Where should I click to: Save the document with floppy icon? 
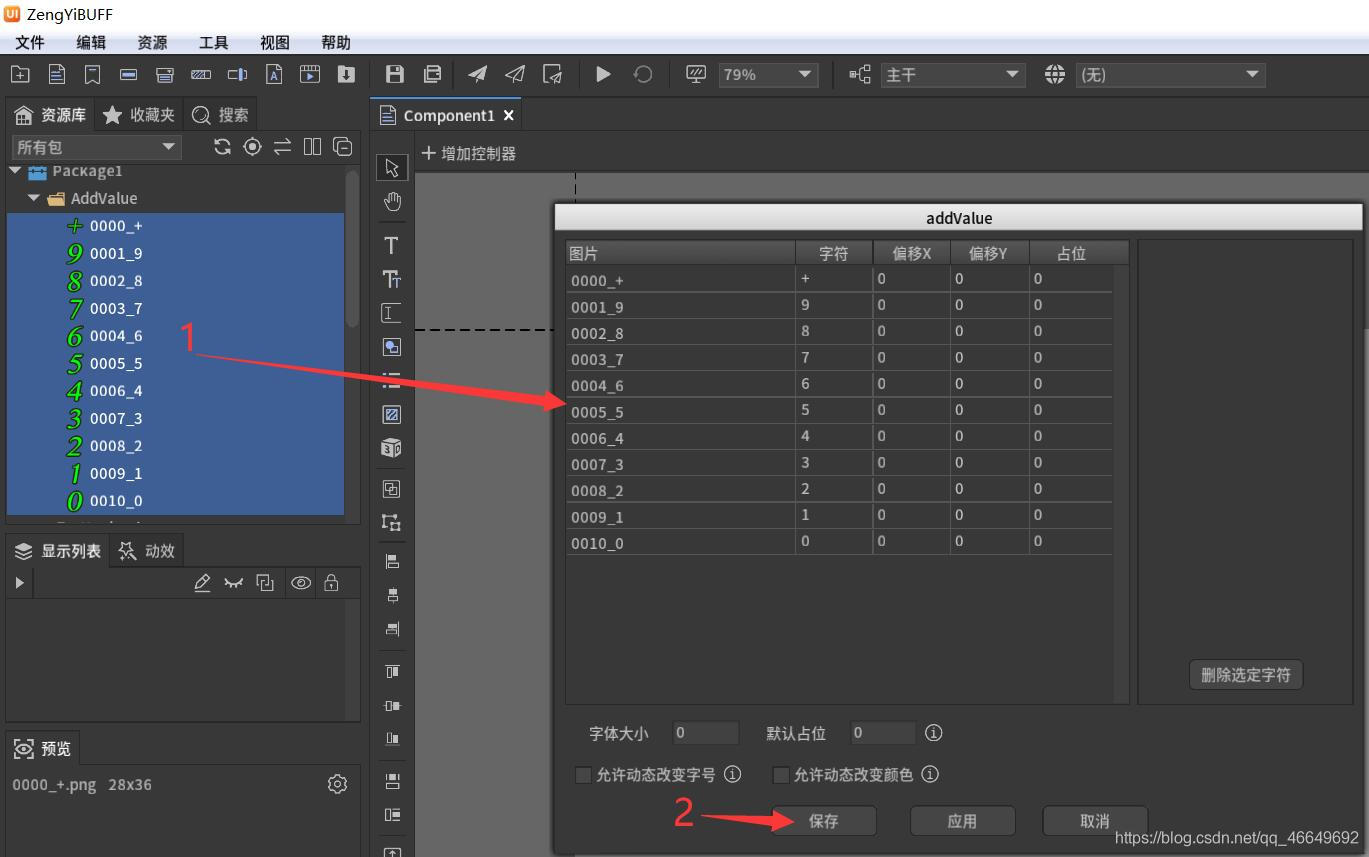click(395, 74)
